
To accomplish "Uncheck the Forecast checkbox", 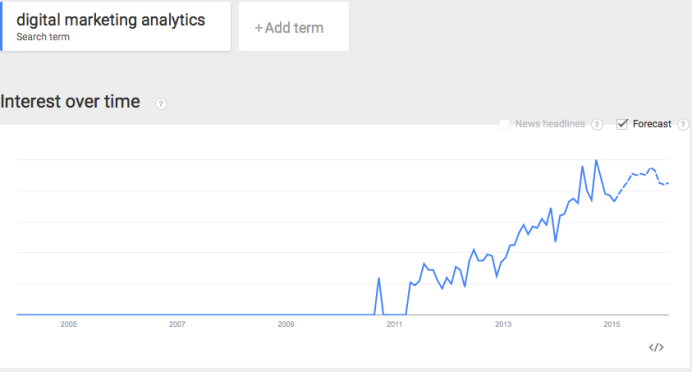I will [622, 124].
